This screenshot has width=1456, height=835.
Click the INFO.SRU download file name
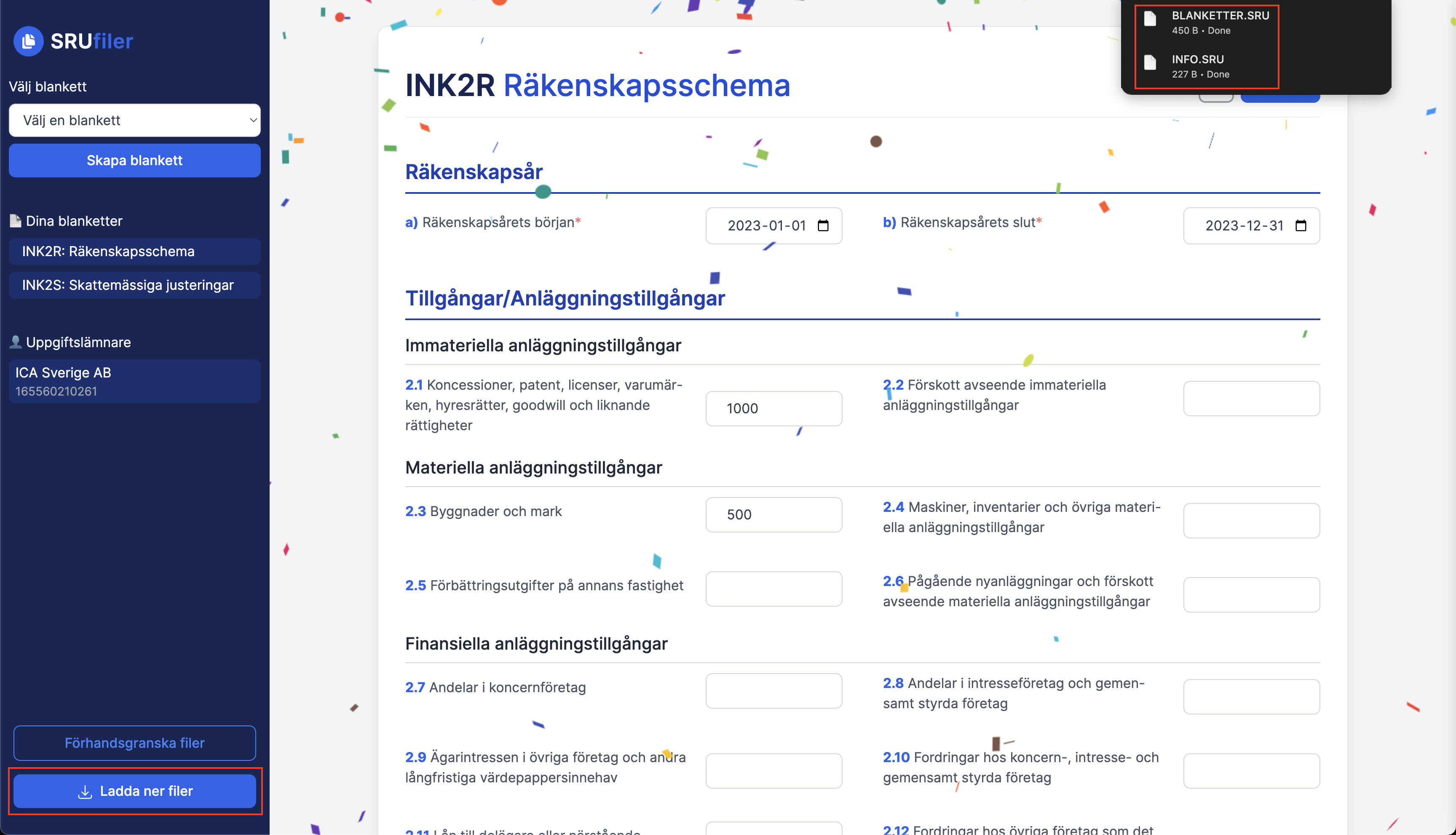coord(1198,59)
